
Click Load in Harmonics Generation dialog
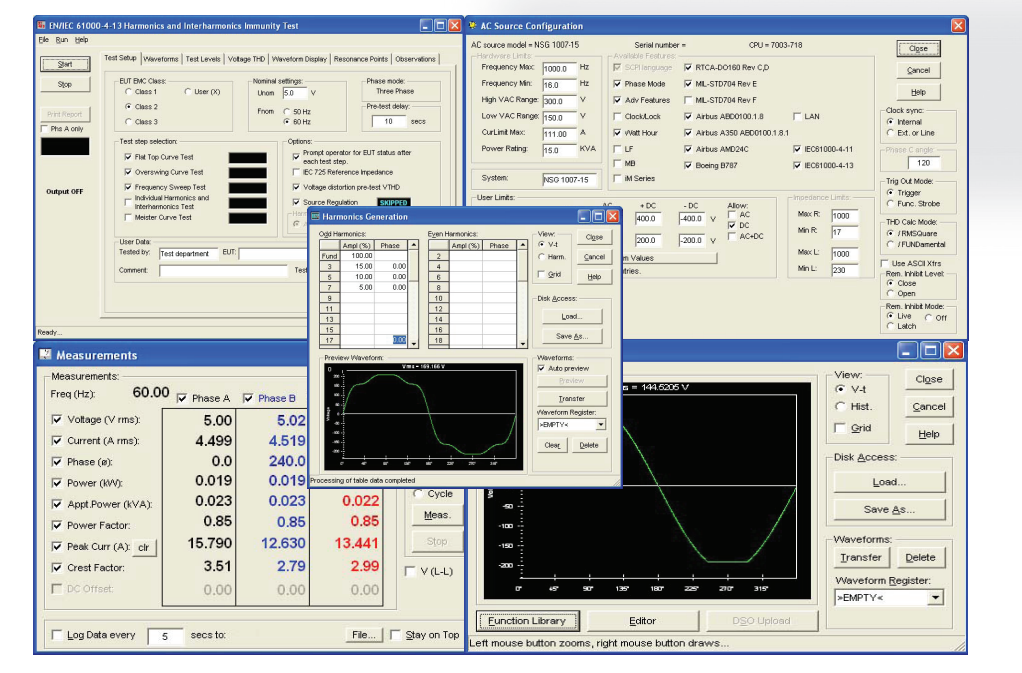(572, 317)
